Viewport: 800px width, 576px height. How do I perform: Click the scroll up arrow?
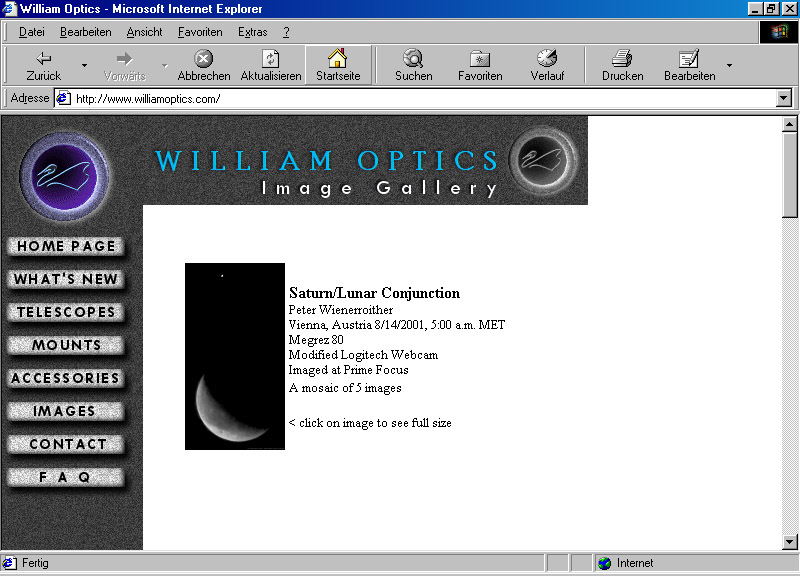(x=789, y=124)
